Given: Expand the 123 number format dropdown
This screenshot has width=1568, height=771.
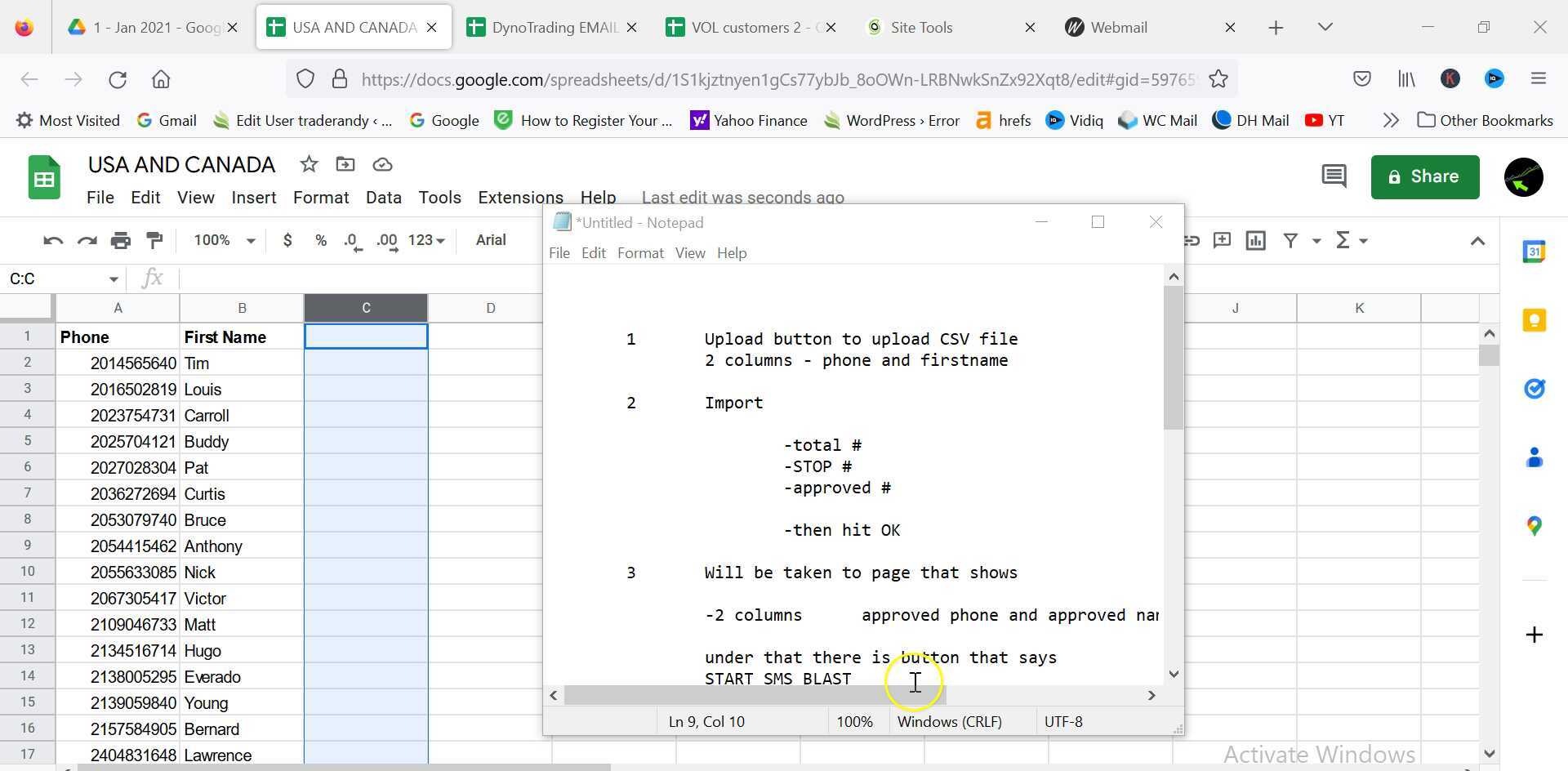Looking at the screenshot, I should click(x=426, y=240).
